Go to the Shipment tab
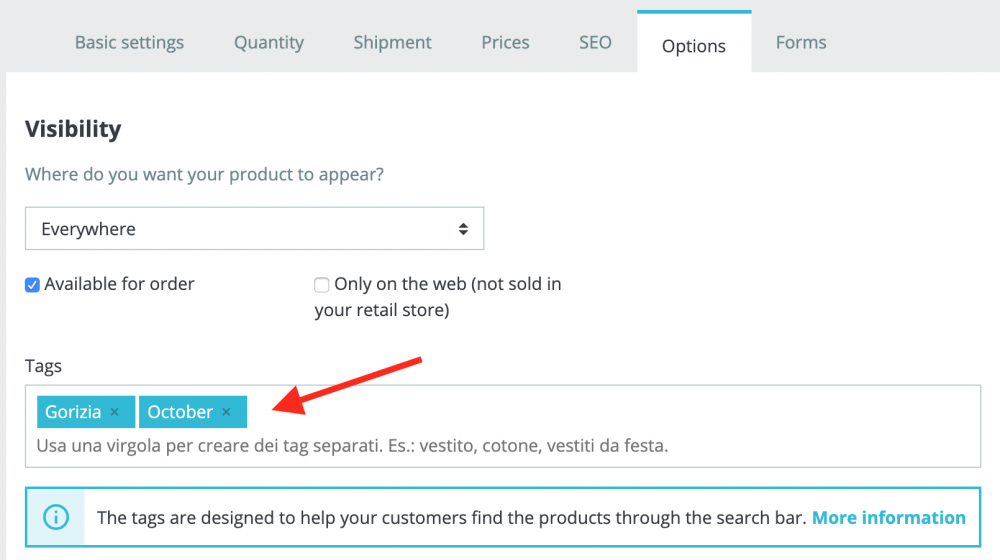 click(x=392, y=43)
